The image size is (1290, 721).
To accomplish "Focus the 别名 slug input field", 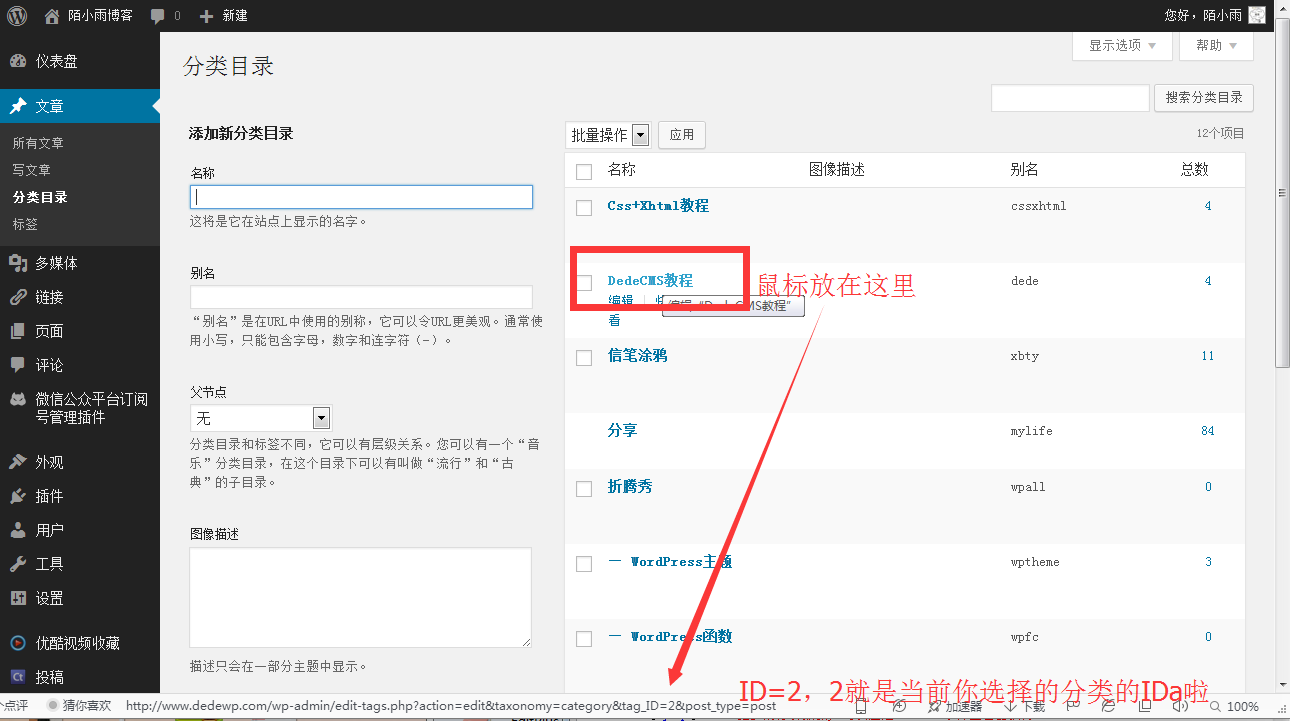I will 361,297.
